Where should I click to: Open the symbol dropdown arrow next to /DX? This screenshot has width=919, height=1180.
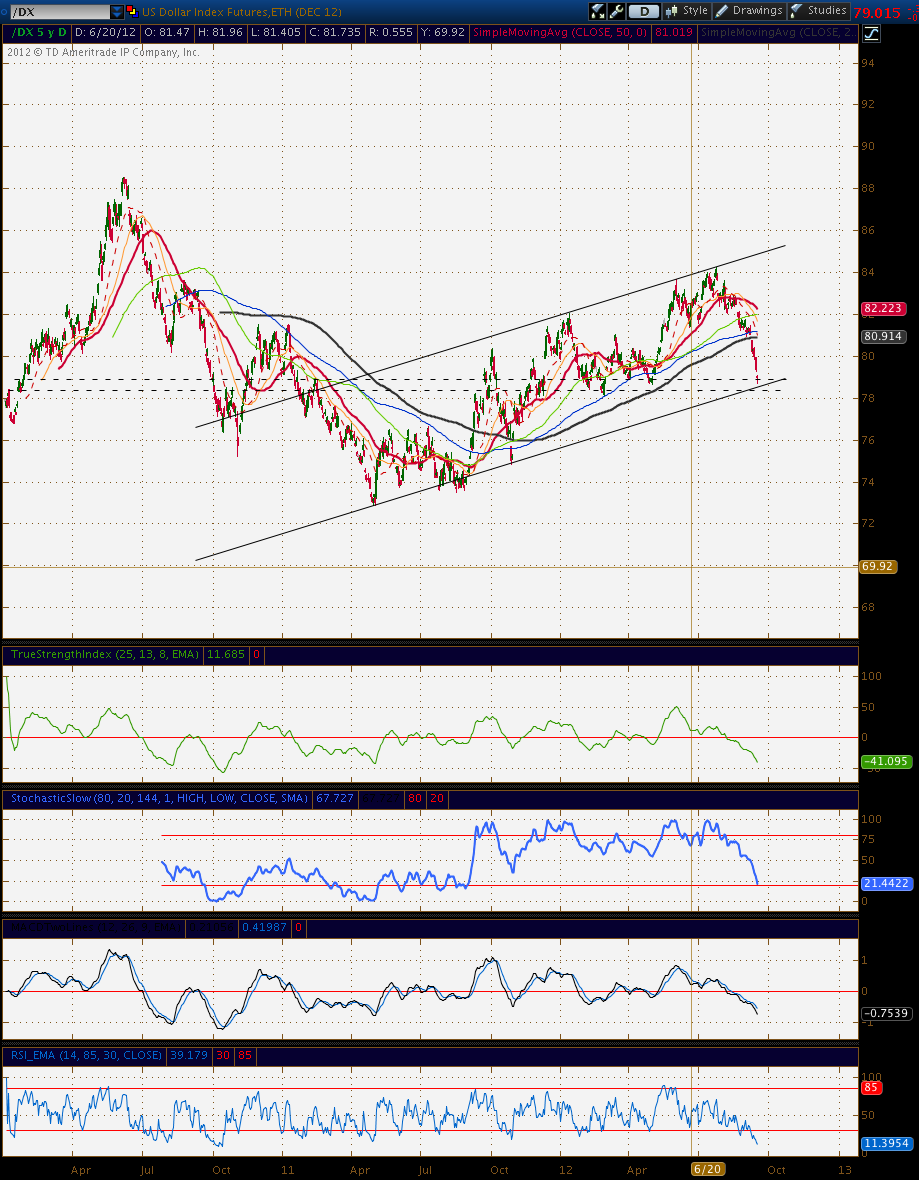117,11
